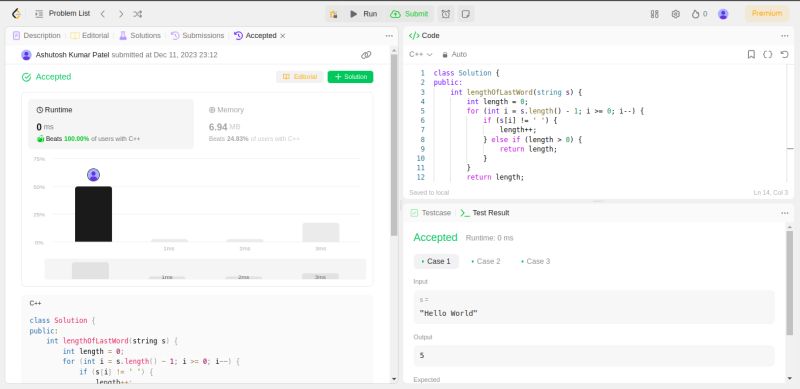Open the notes sticky icon
The image size is (800, 389).
[465, 14]
